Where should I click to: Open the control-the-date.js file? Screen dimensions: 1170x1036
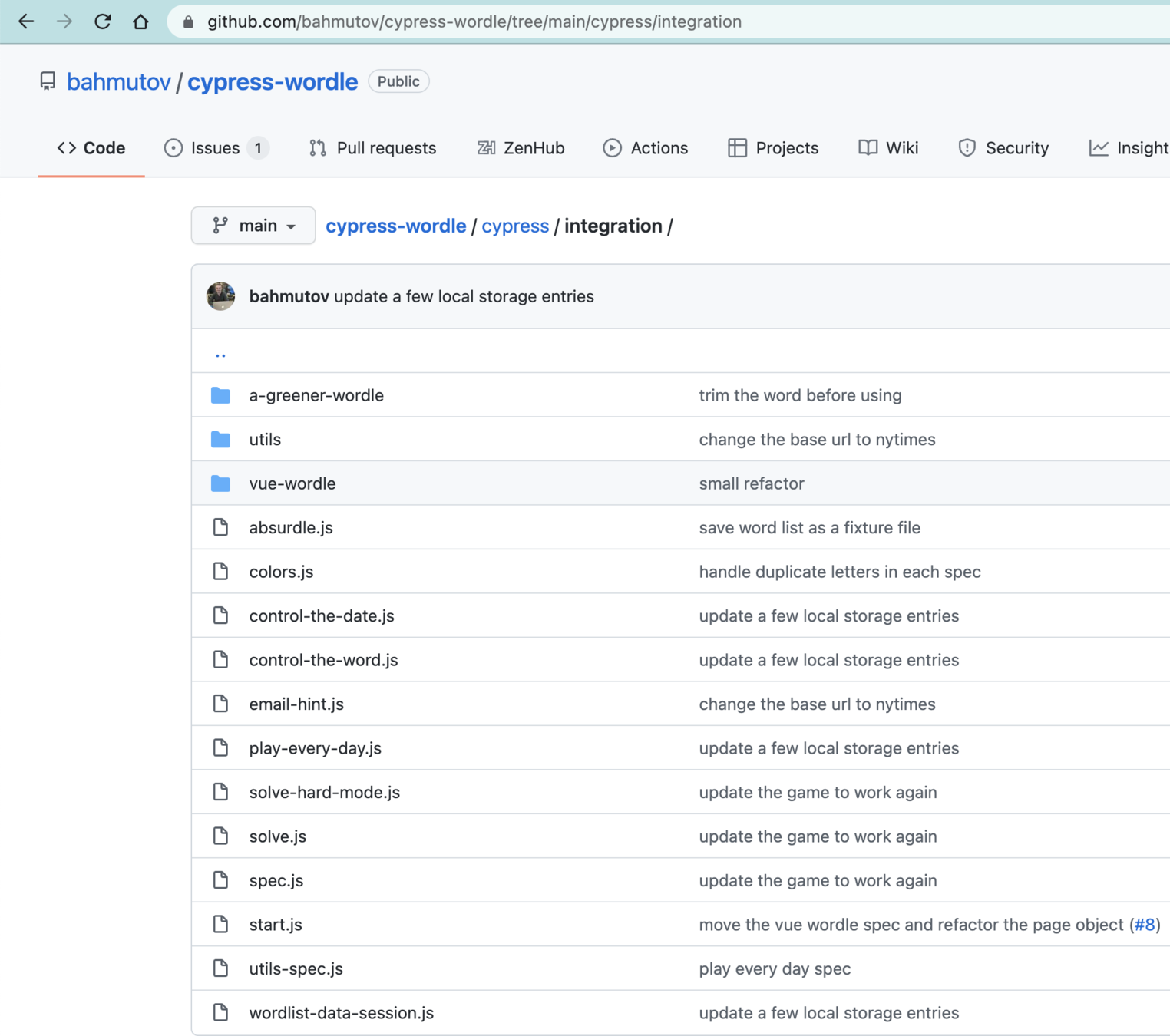point(322,615)
